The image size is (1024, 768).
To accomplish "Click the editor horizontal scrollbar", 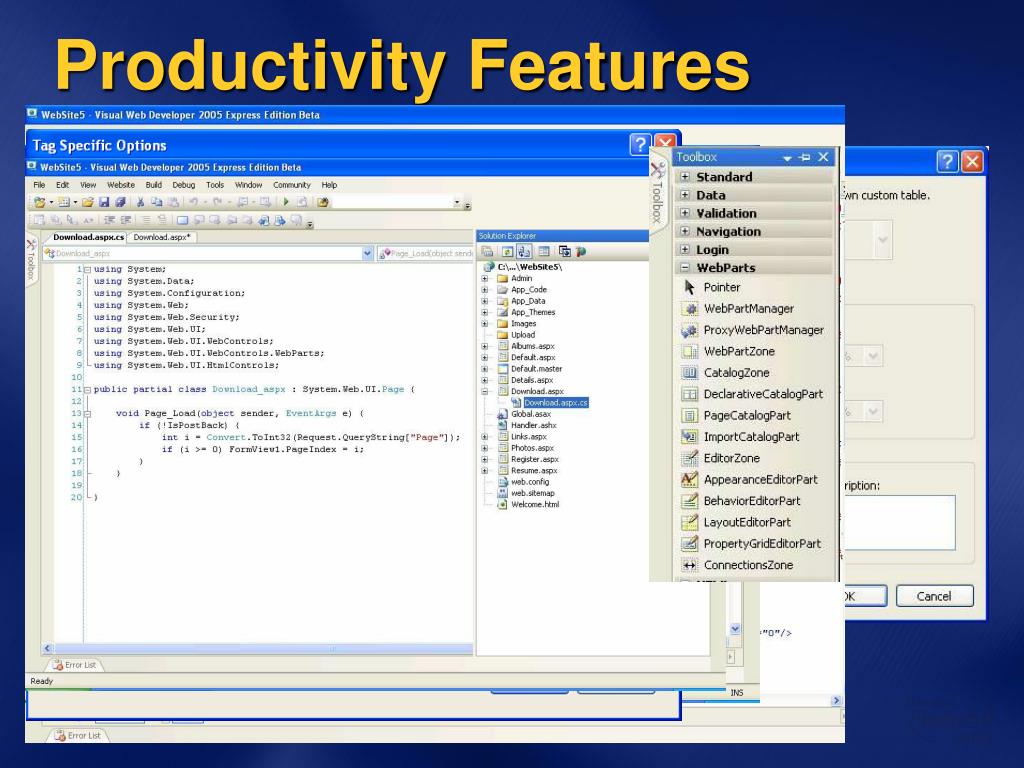I will point(258,648).
